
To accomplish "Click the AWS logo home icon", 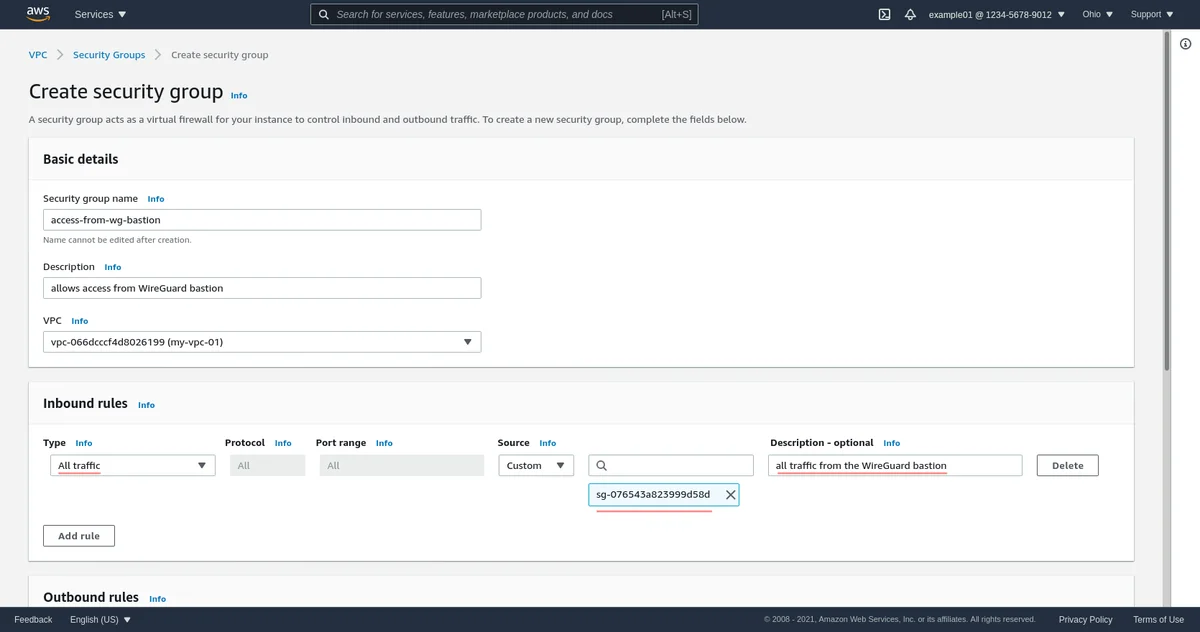I will pos(38,14).
